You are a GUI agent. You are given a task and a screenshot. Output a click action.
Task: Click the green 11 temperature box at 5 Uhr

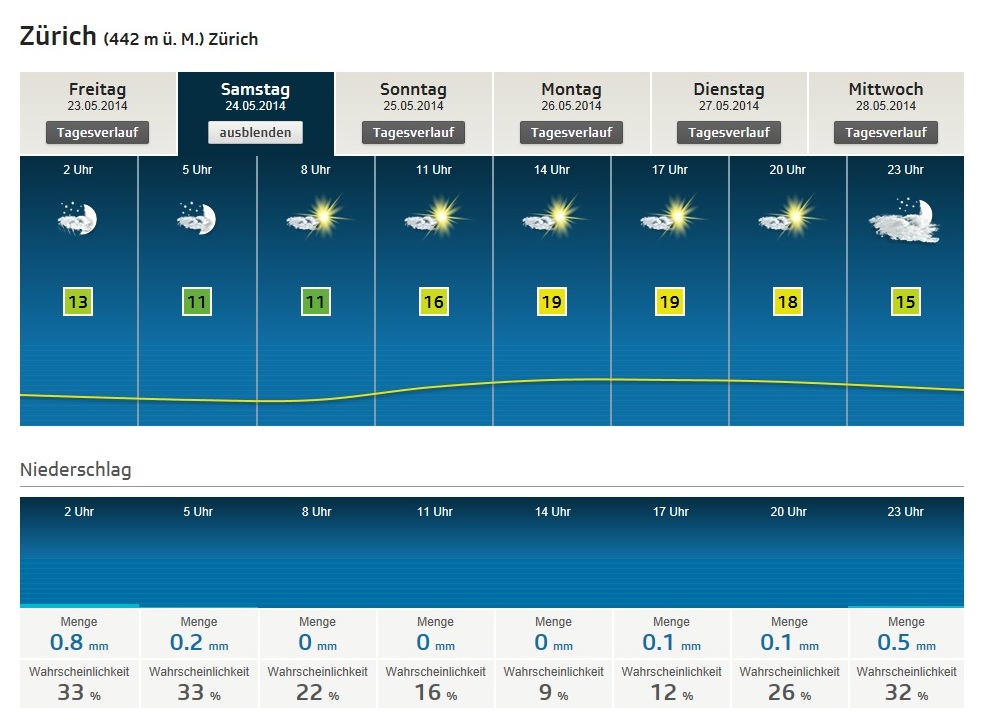tap(197, 302)
